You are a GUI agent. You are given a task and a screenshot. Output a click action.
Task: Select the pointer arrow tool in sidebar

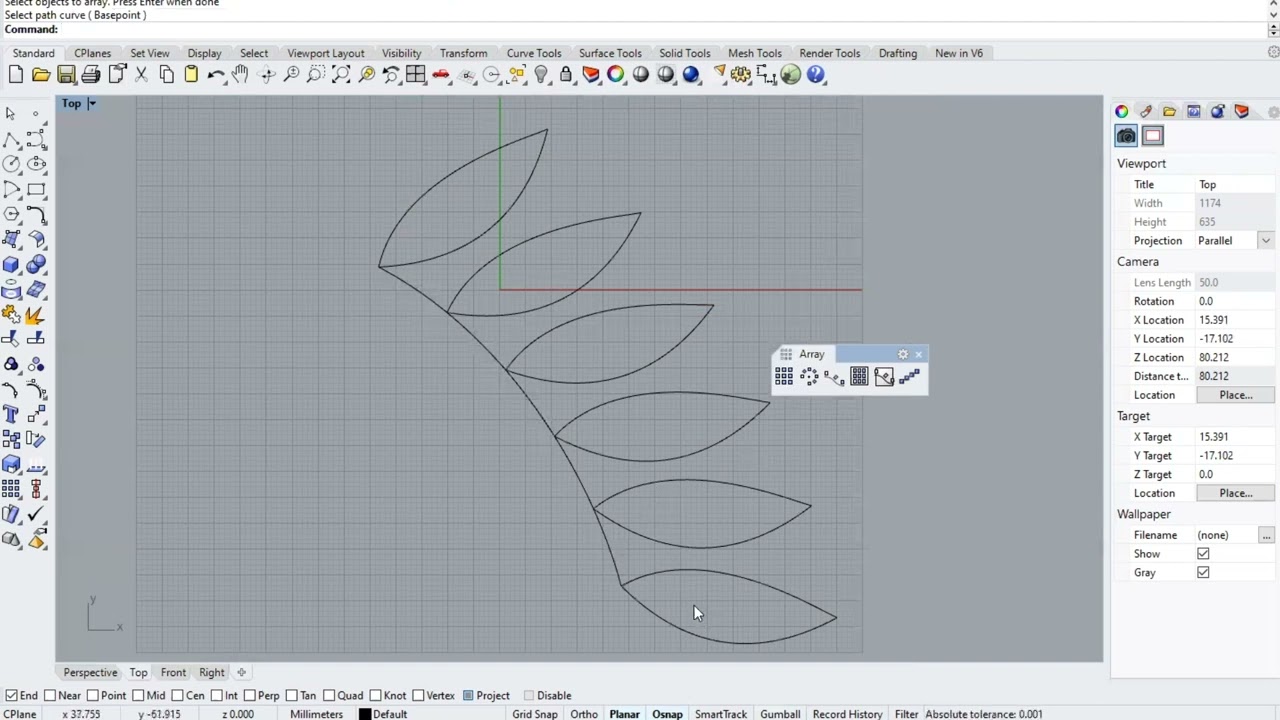tap(11, 114)
